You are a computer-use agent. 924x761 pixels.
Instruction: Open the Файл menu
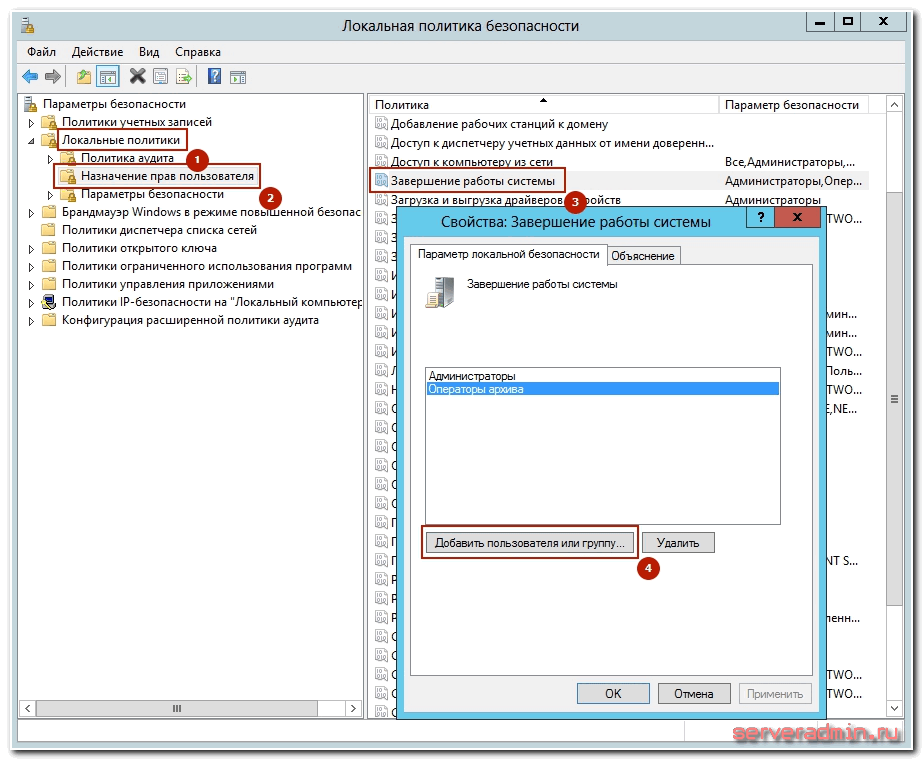point(42,52)
